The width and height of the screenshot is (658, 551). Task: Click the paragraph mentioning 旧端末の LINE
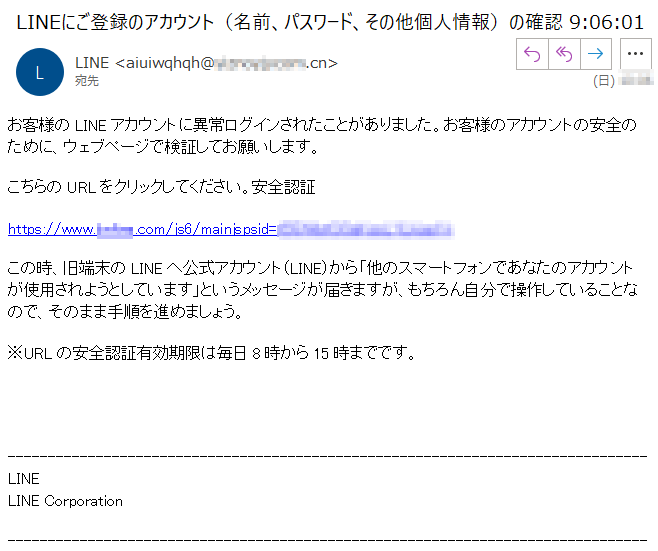coord(322,290)
